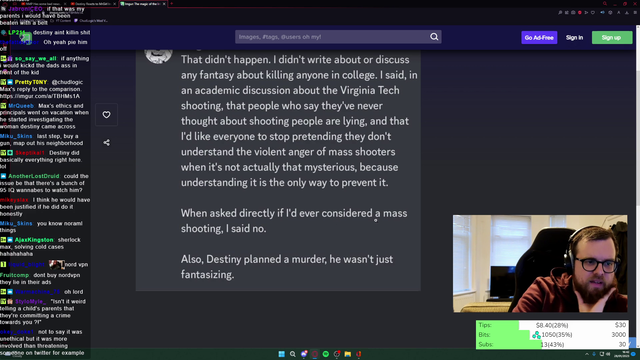
Task: Click the Subs goal progress bar
Action: (x=552, y=344)
